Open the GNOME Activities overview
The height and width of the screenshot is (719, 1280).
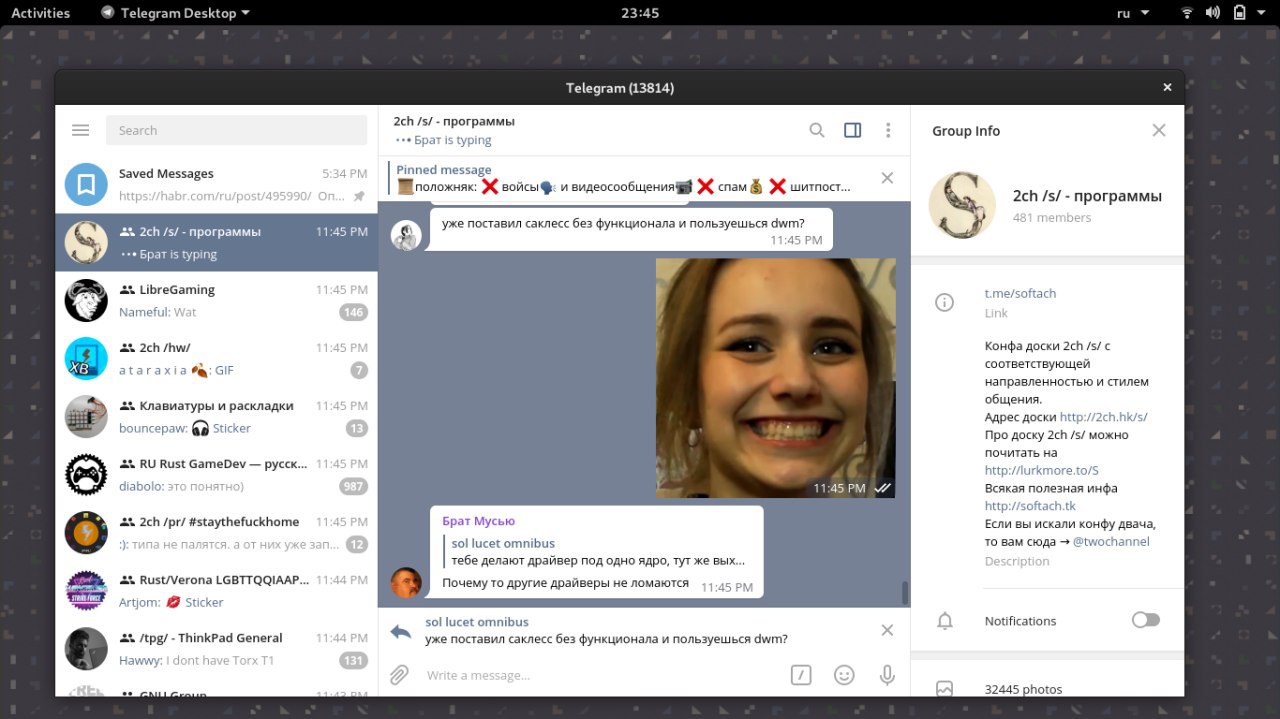pyautogui.click(x=40, y=13)
